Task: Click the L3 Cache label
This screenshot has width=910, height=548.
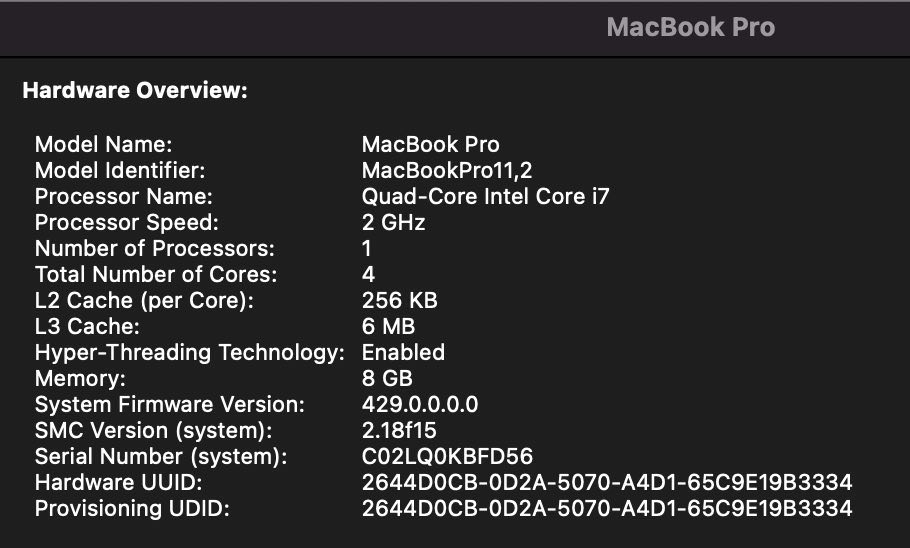Action: coord(87,327)
